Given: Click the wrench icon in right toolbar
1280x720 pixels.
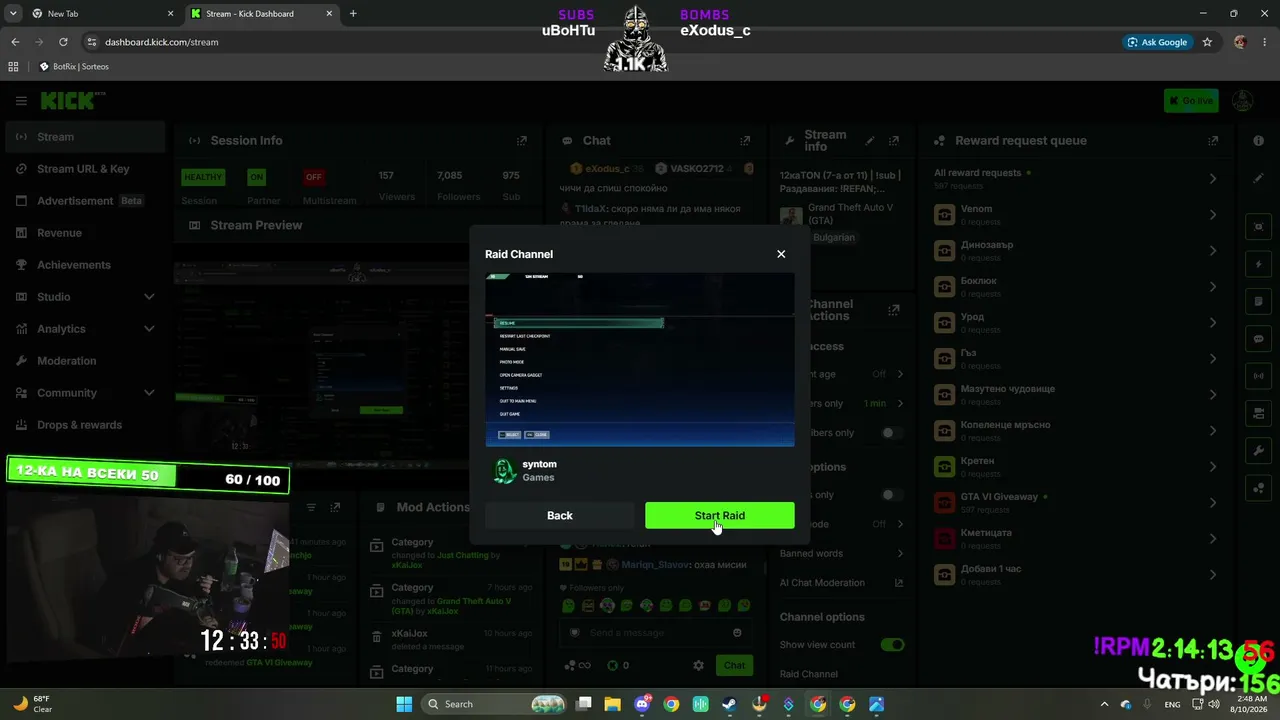Looking at the screenshot, I should 1259,451.
